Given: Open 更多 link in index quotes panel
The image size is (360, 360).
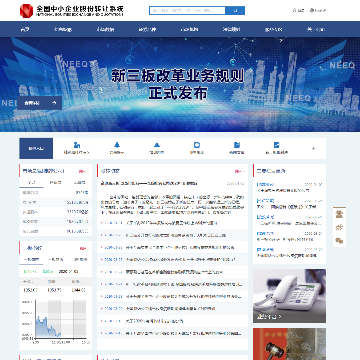Looking at the screenshot, I should (x=84, y=248).
